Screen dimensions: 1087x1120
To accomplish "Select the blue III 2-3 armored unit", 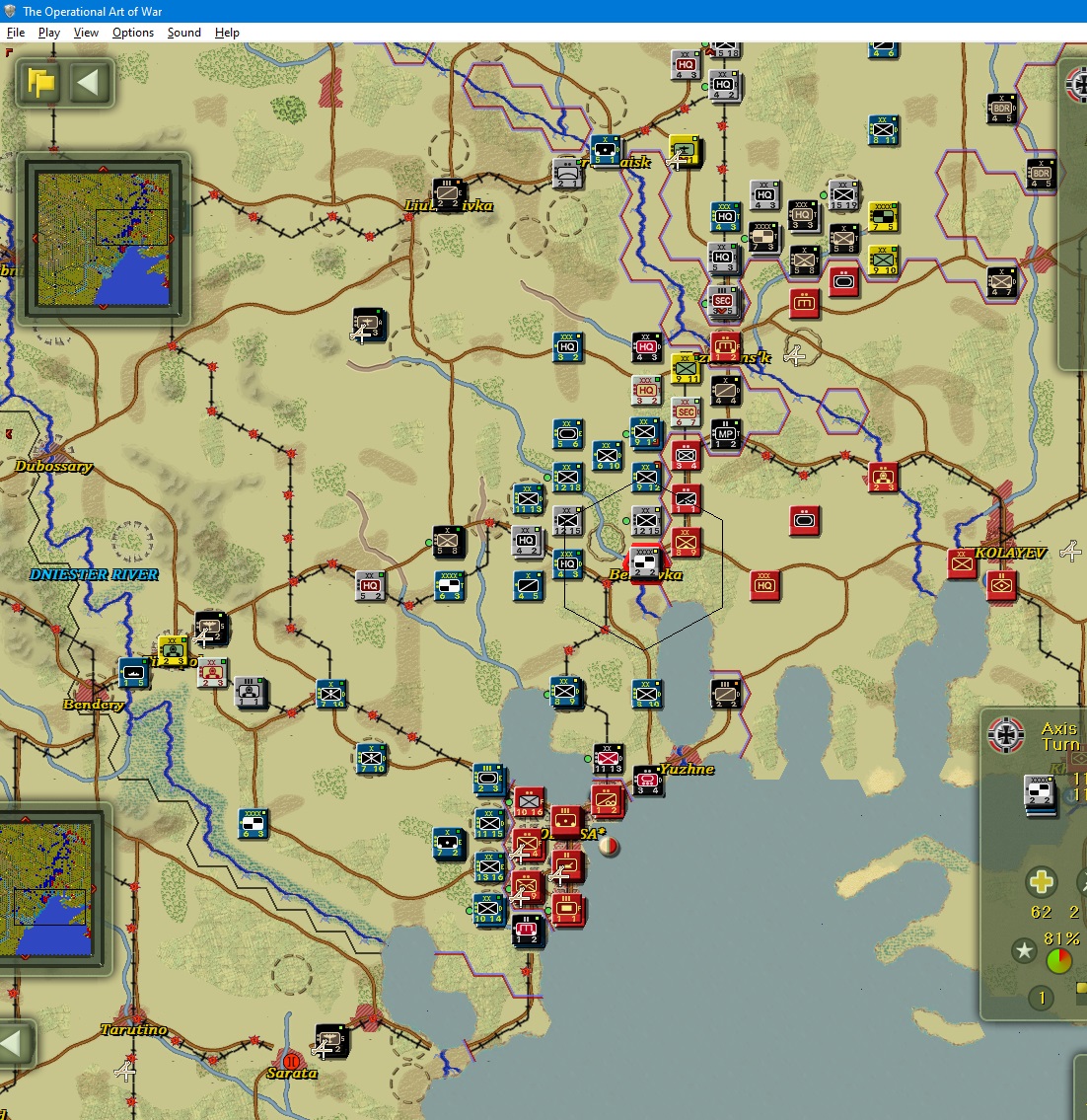I will click(x=489, y=779).
